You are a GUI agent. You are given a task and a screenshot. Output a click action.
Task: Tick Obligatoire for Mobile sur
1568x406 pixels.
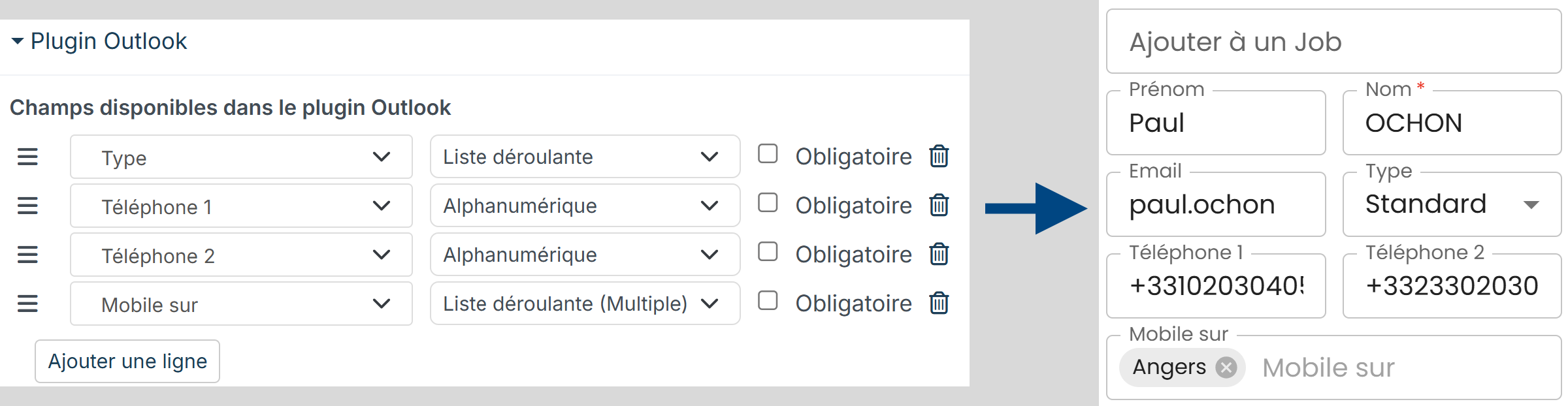coord(768,301)
